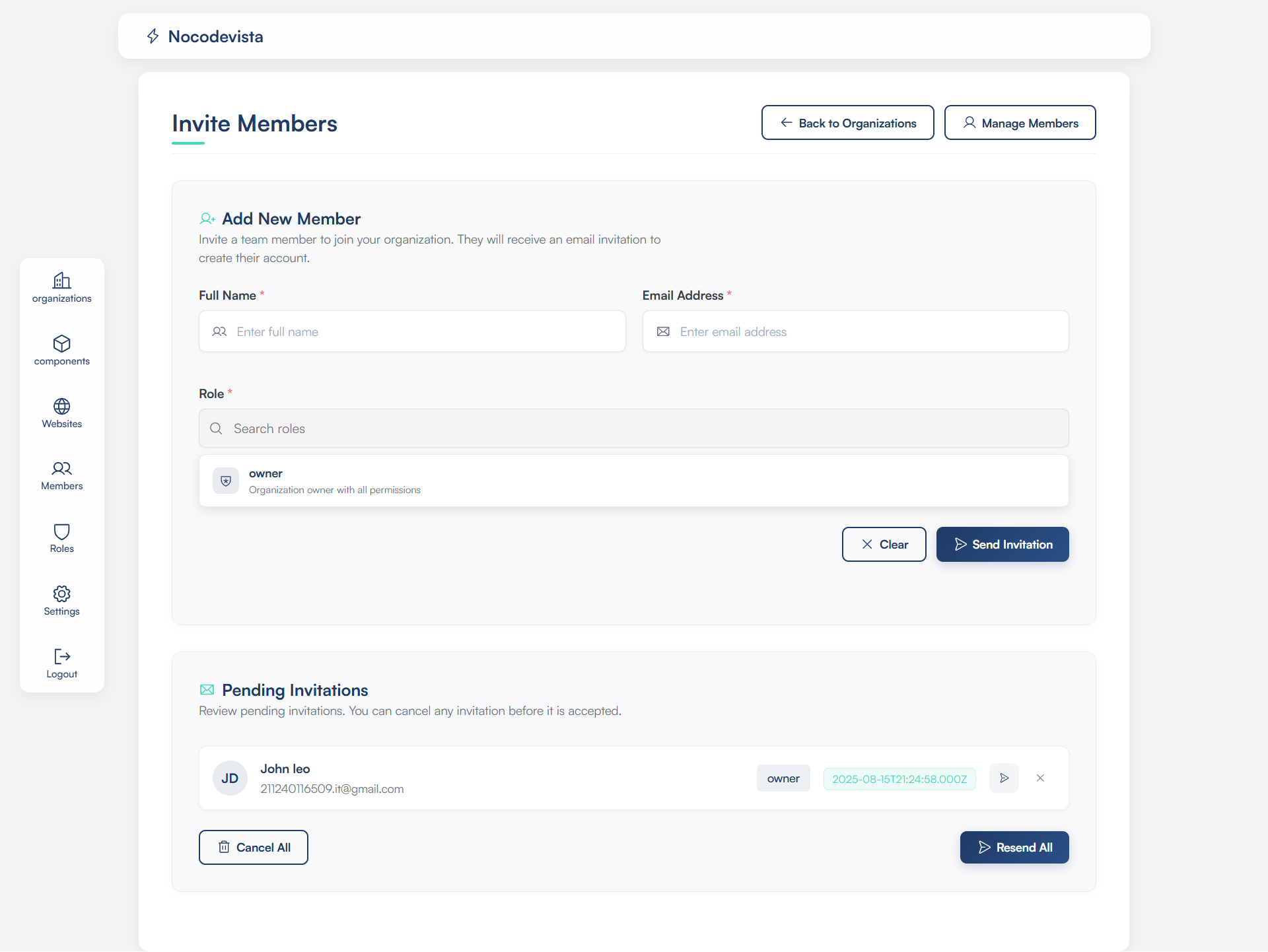The height and width of the screenshot is (952, 1268).
Task: Click the Full Name input field
Action: pyautogui.click(x=412, y=331)
